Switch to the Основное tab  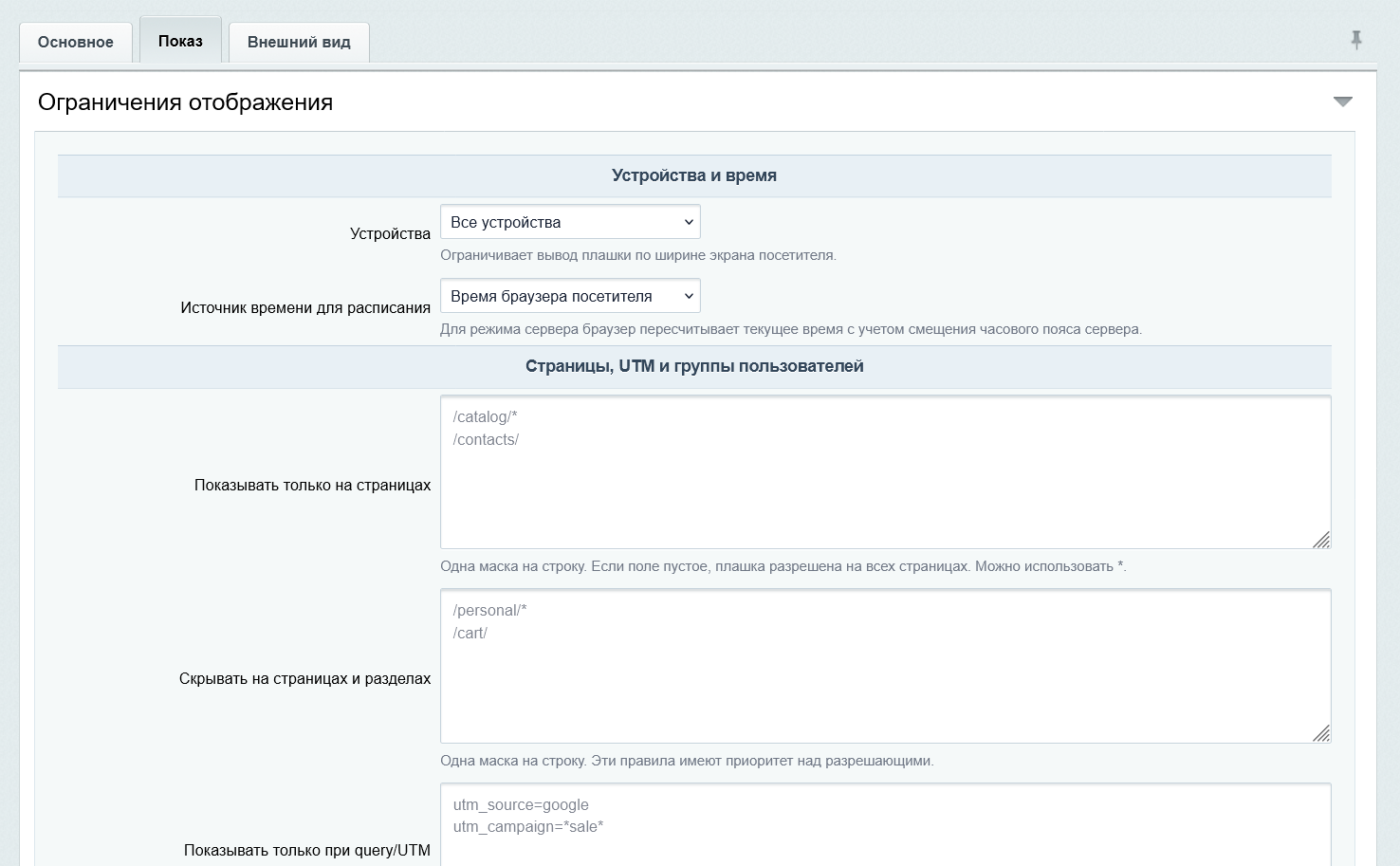(x=76, y=42)
